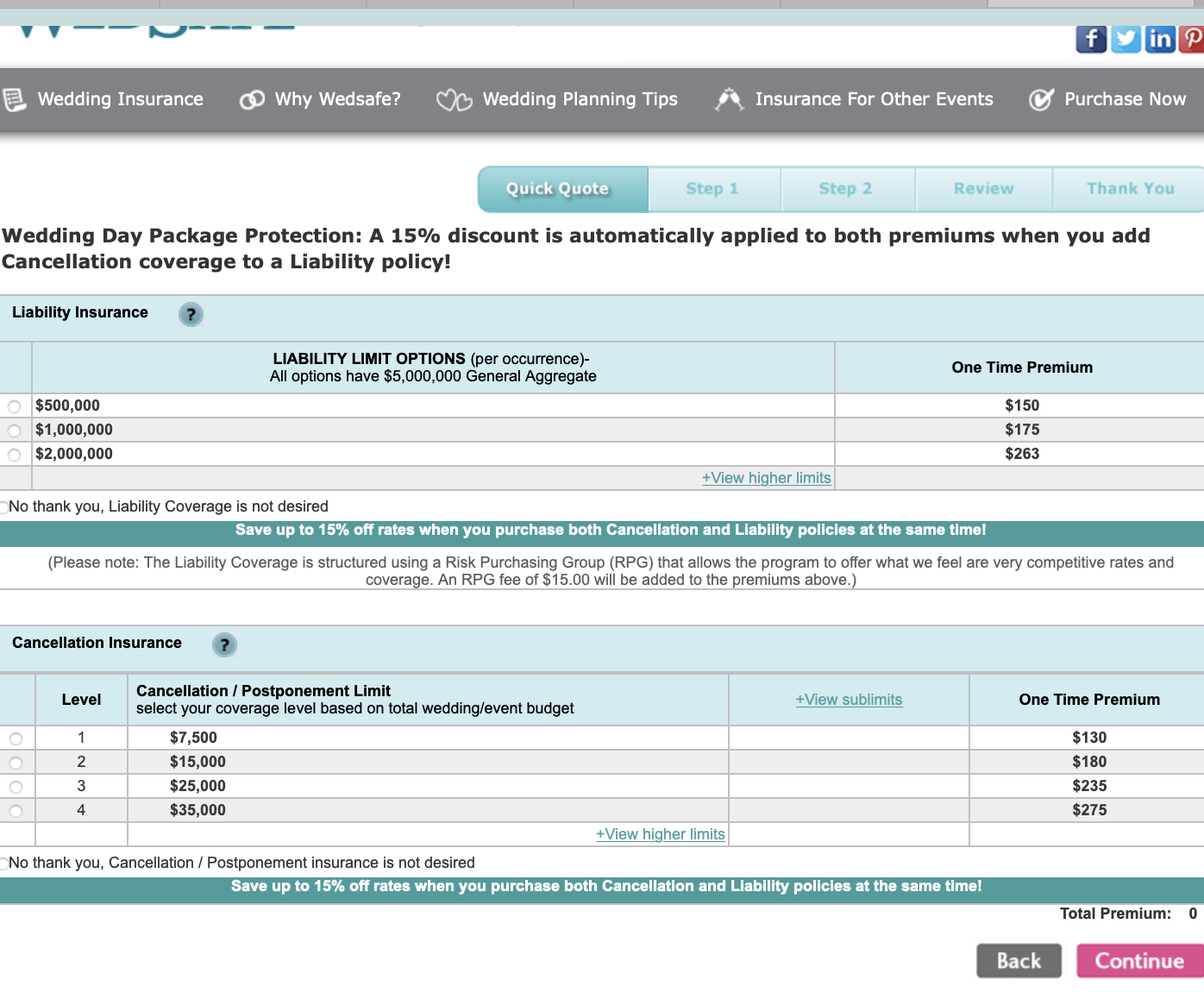Image resolution: width=1204 pixels, height=999 pixels.
Task: Click the Cancellation Insurance section heading
Action: [97, 643]
